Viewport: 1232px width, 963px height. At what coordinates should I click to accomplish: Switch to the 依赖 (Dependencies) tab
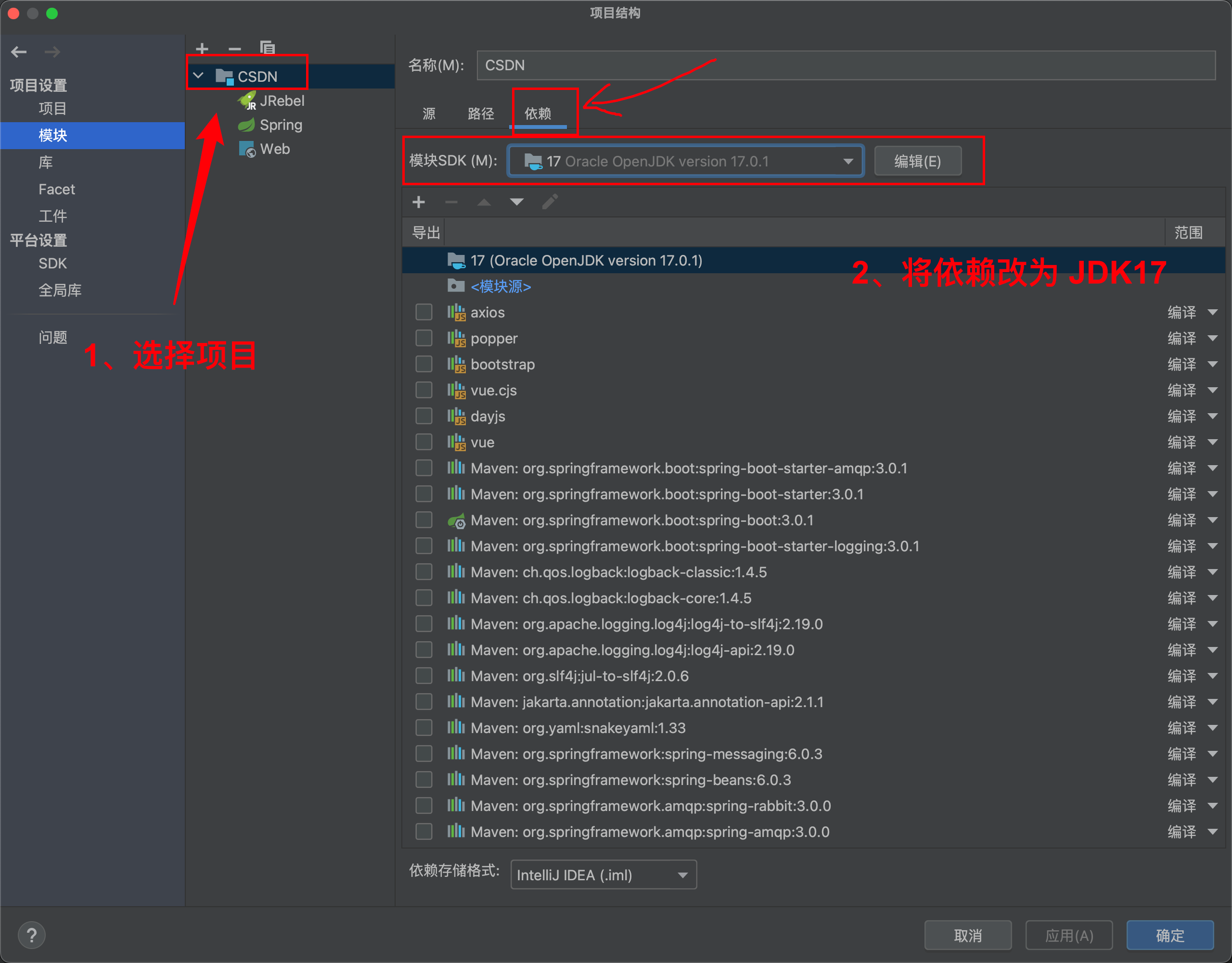coord(538,114)
